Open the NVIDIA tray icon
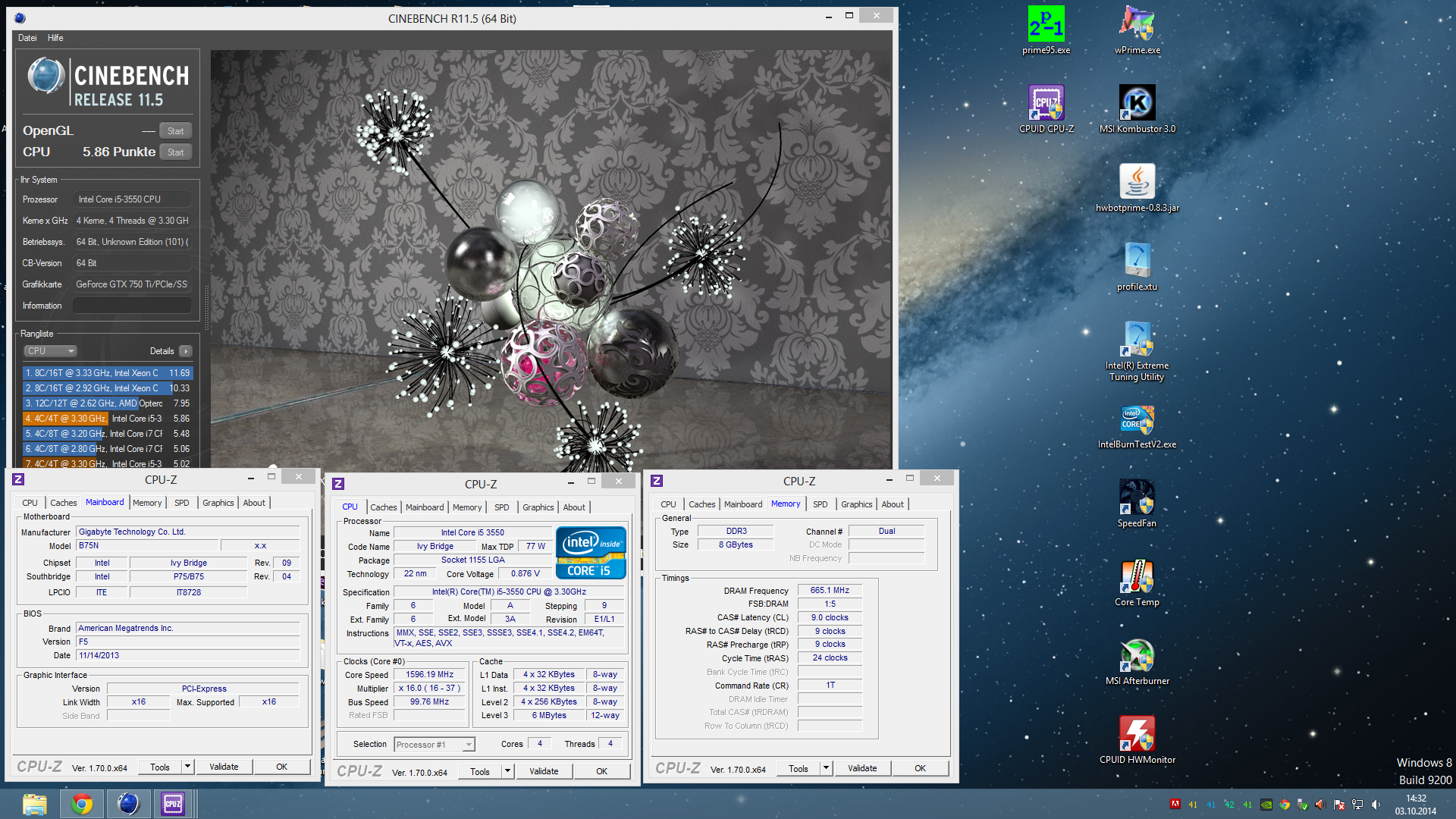The height and width of the screenshot is (819, 1456). [x=1266, y=805]
